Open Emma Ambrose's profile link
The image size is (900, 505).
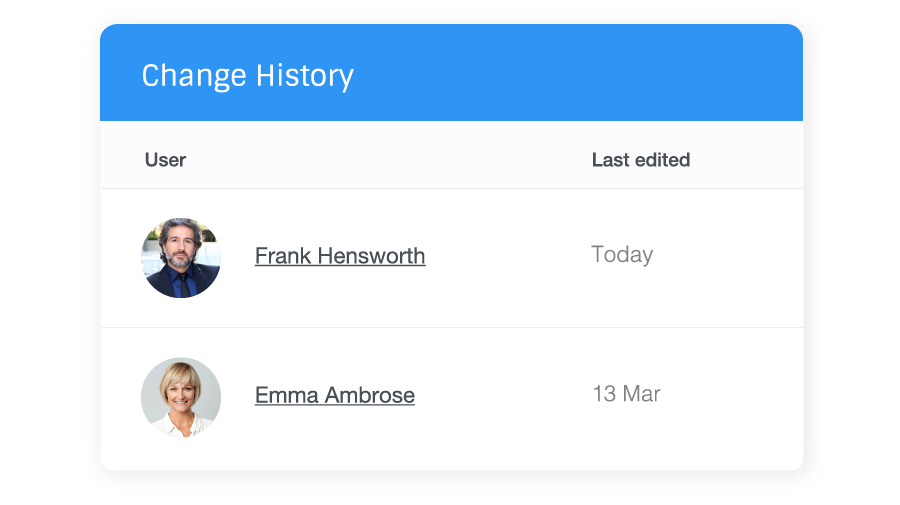[335, 395]
